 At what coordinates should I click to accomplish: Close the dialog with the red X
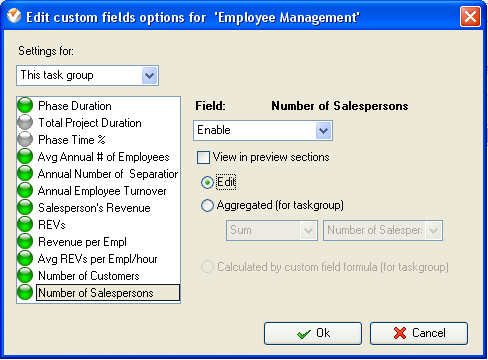470,16
